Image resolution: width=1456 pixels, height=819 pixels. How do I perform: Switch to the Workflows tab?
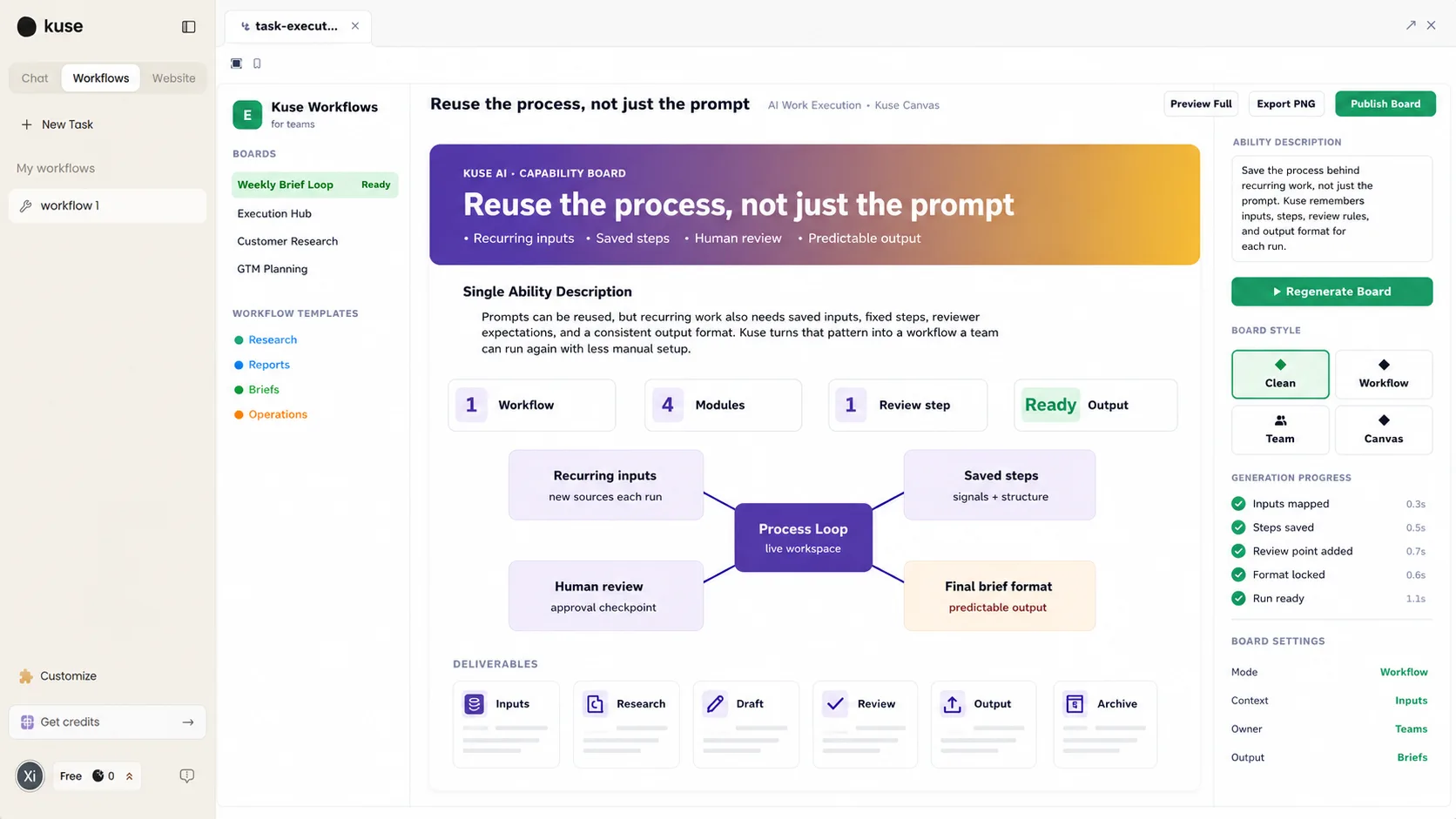point(101,78)
